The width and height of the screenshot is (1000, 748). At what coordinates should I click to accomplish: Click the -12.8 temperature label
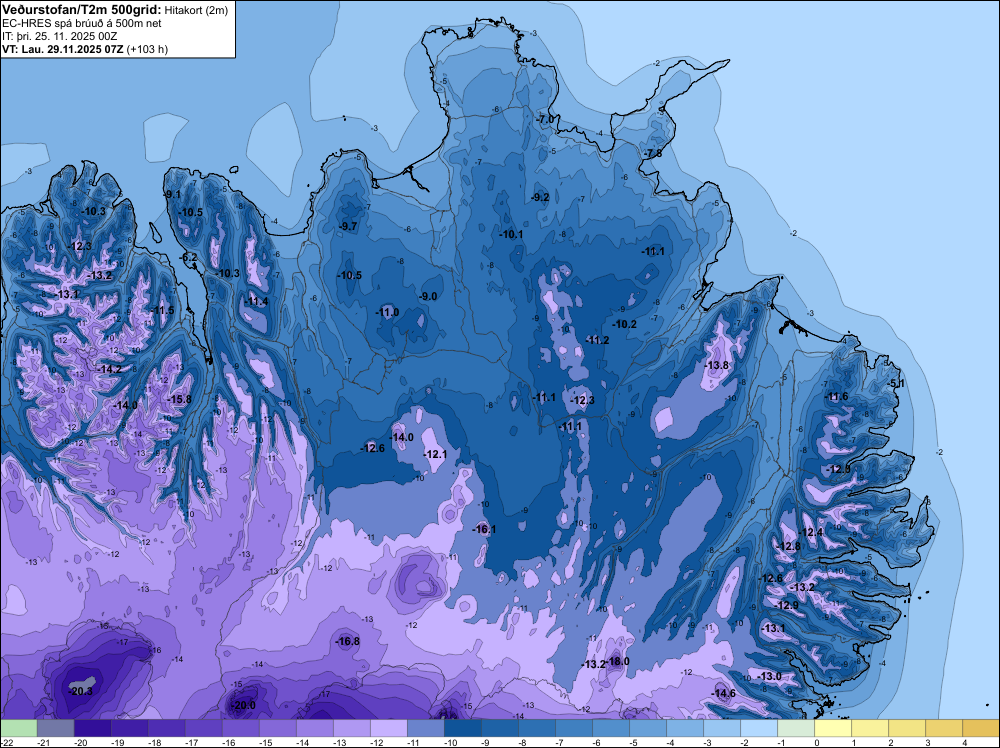[x=788, y=546]
